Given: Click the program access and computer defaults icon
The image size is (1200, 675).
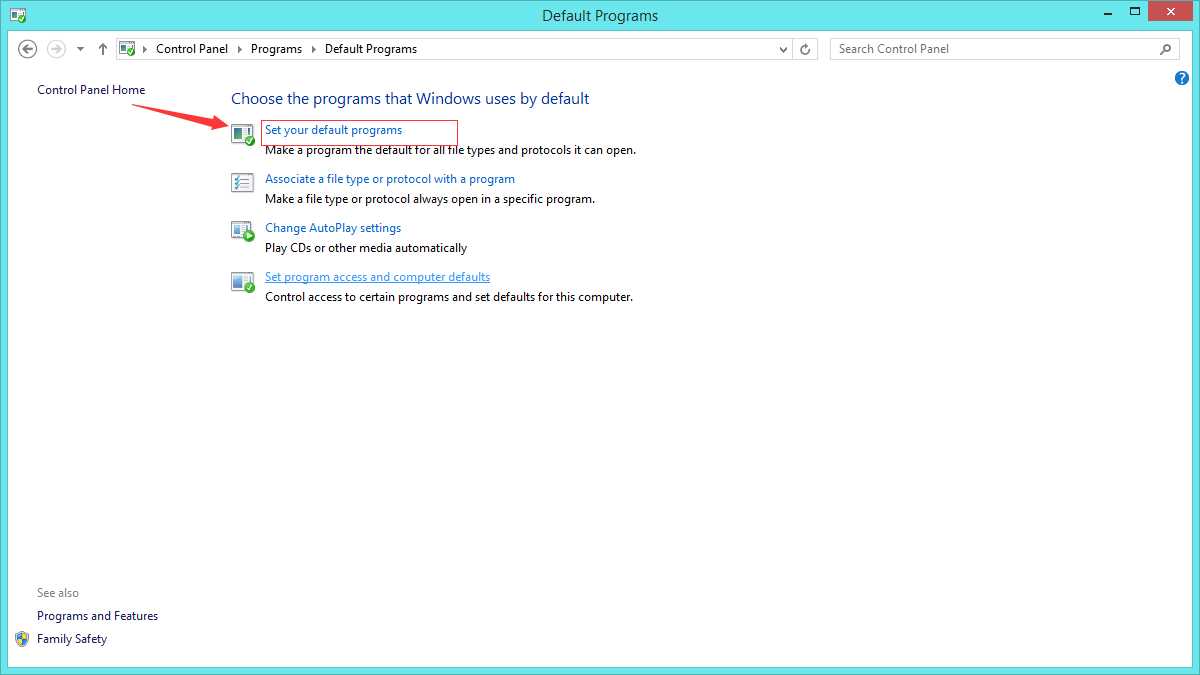Looking at the screenshot, I should point(243,282).
